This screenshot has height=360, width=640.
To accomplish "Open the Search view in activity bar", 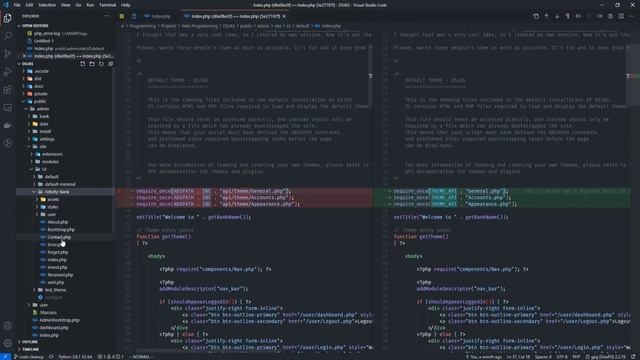I will point(7,36).
